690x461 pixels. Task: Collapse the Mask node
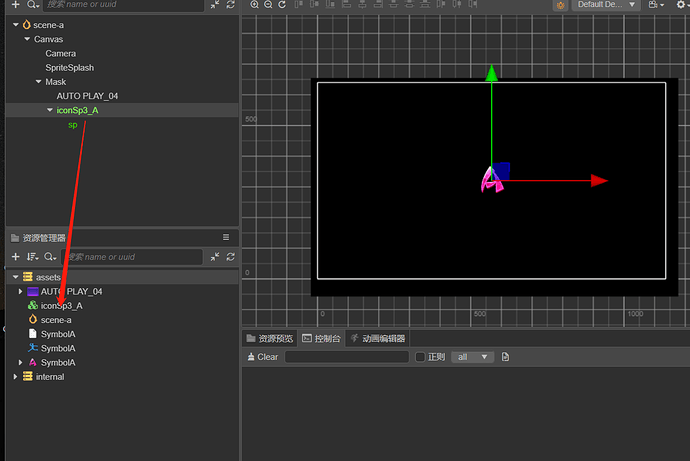click(39, 82)
